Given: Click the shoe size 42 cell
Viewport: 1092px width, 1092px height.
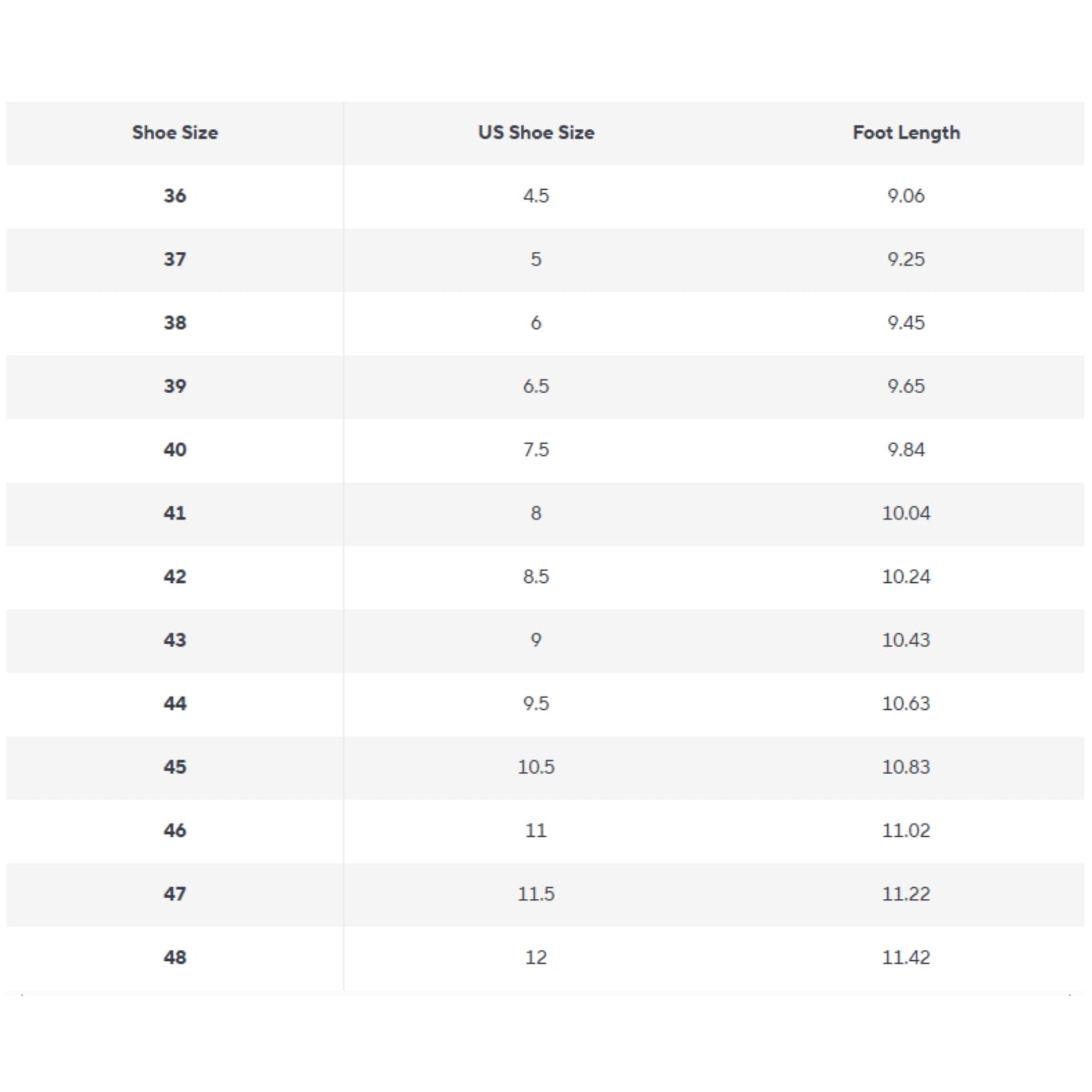Looking at the screenshot, I should tap(175, 577).
